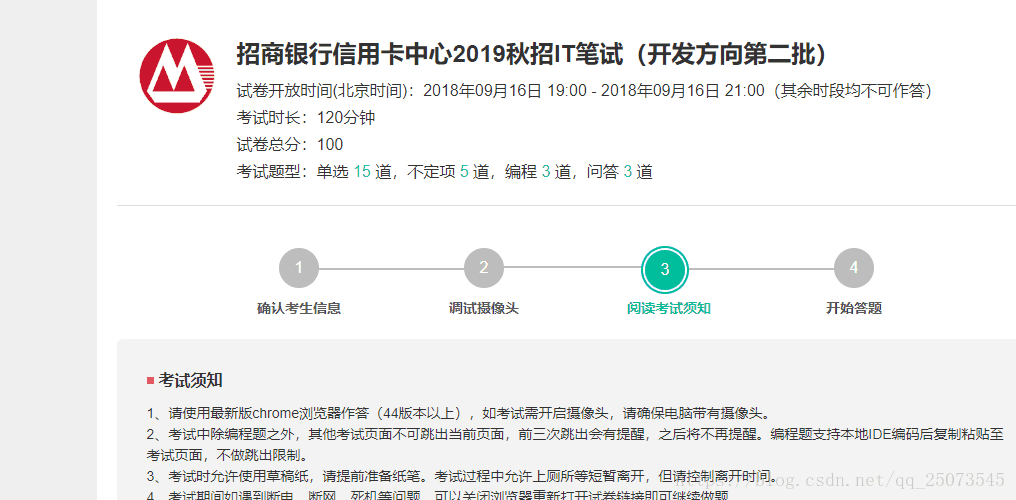The width and height of the screenshot is (1016, 500).
Task: Click the 试卷总分：100 text
Action: (x=290, y=145)
